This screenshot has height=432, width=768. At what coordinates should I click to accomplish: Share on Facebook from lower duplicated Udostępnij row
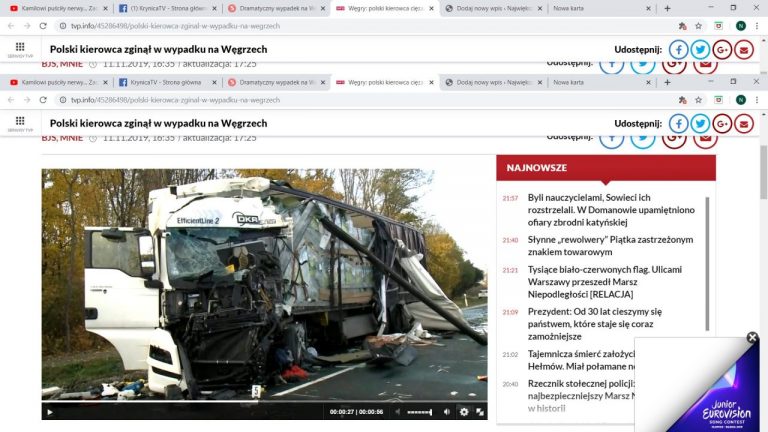click(678, 123)
